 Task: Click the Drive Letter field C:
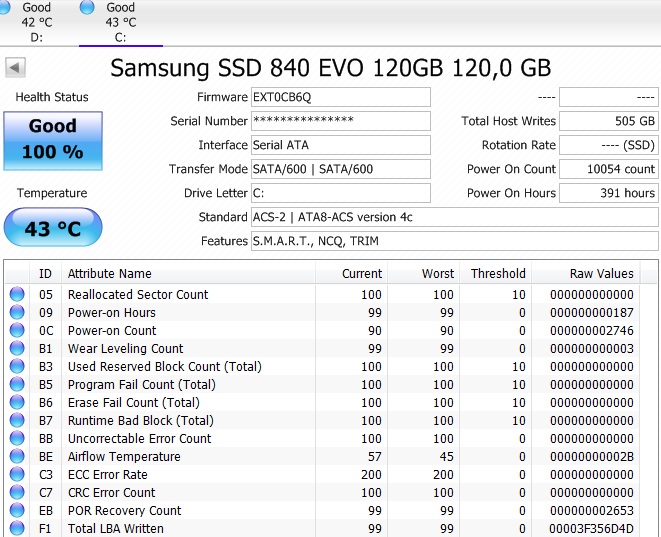[341, 193]
